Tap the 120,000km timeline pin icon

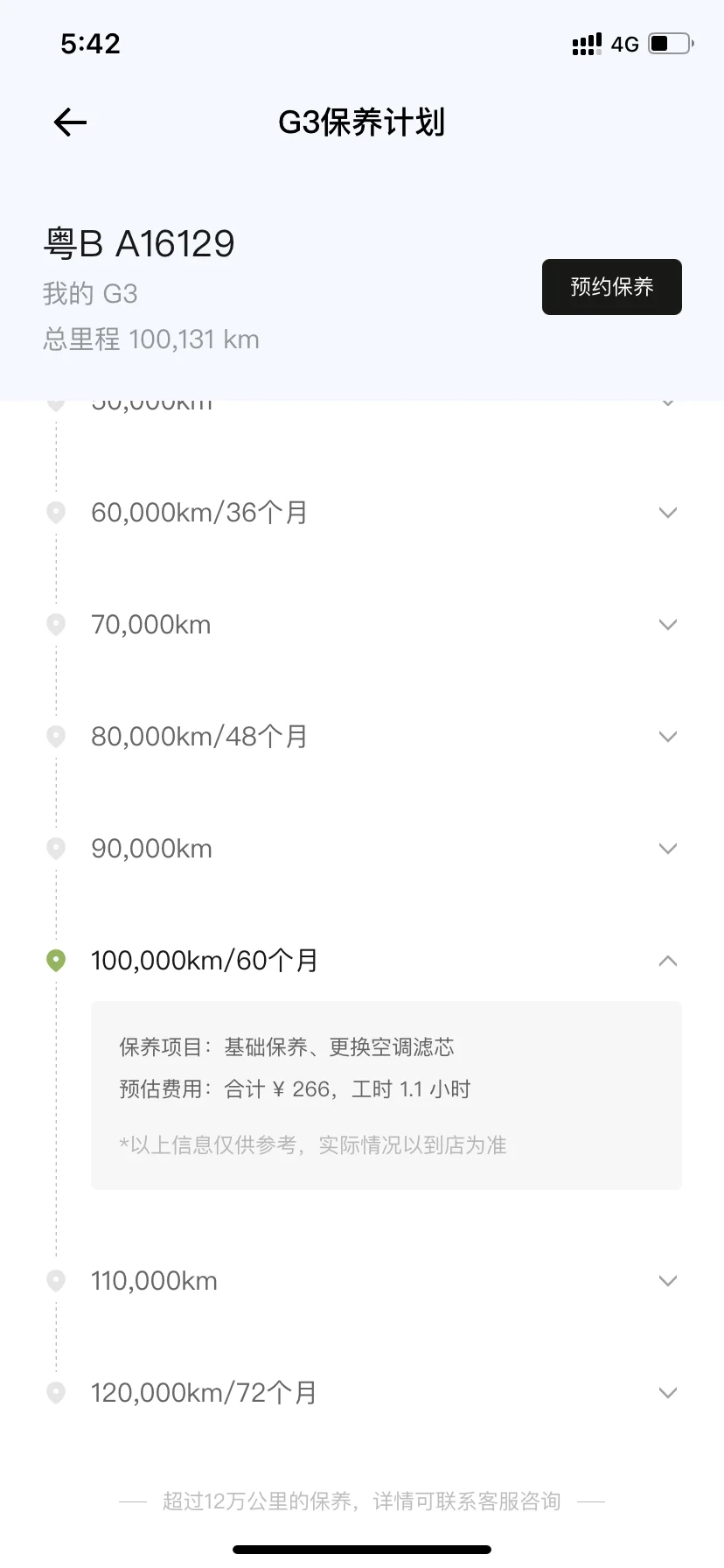56,1392
